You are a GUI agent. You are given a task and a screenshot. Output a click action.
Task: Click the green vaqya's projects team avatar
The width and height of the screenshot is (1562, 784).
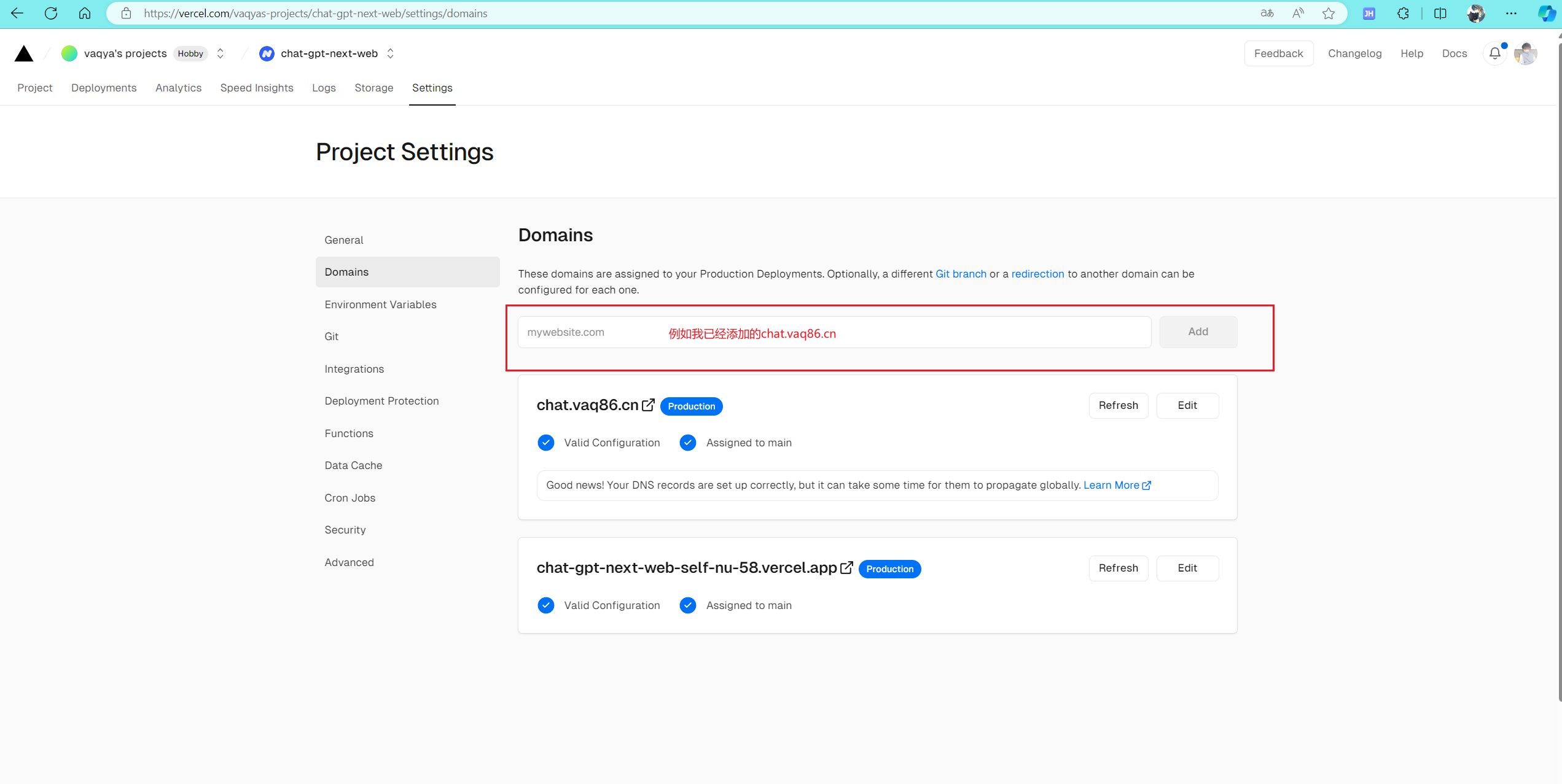tap(69, 53)
